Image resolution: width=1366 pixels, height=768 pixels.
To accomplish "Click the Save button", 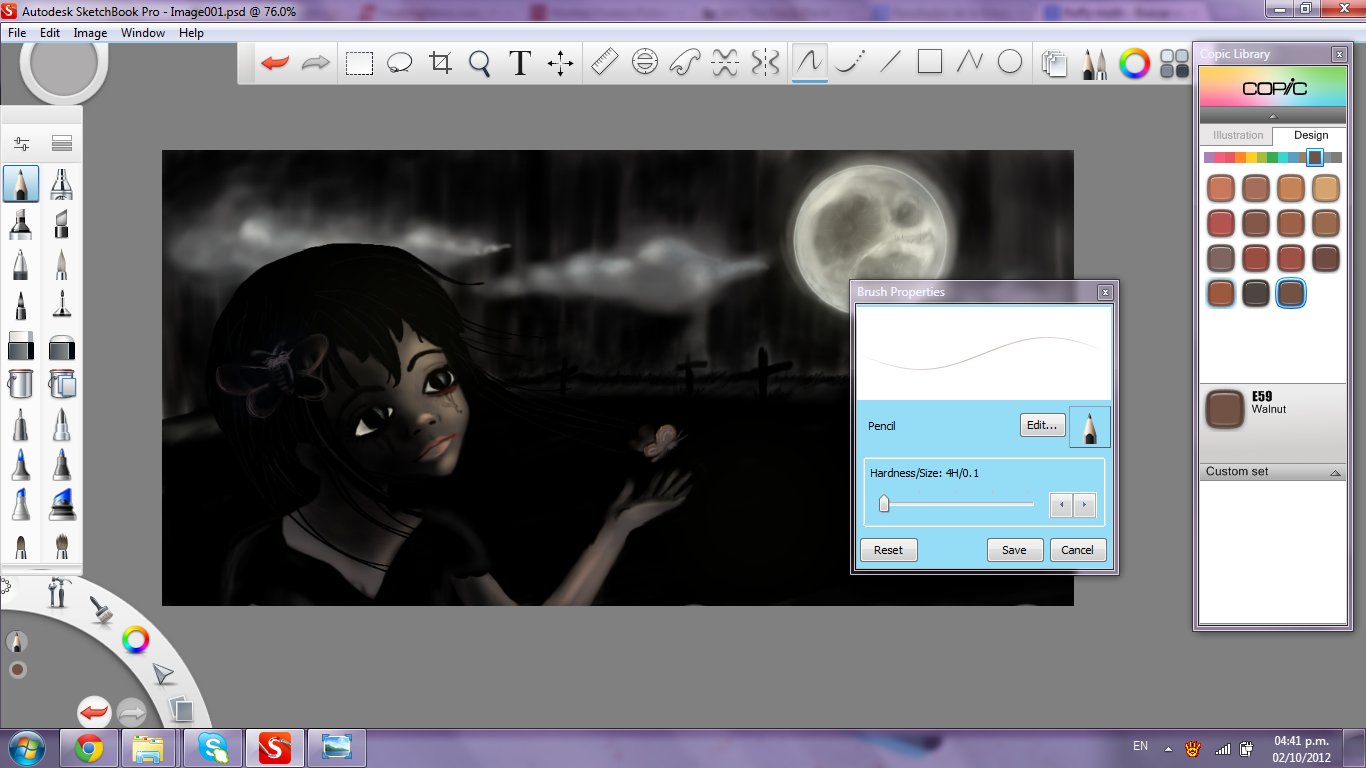I will click(x=1014, y=550).
